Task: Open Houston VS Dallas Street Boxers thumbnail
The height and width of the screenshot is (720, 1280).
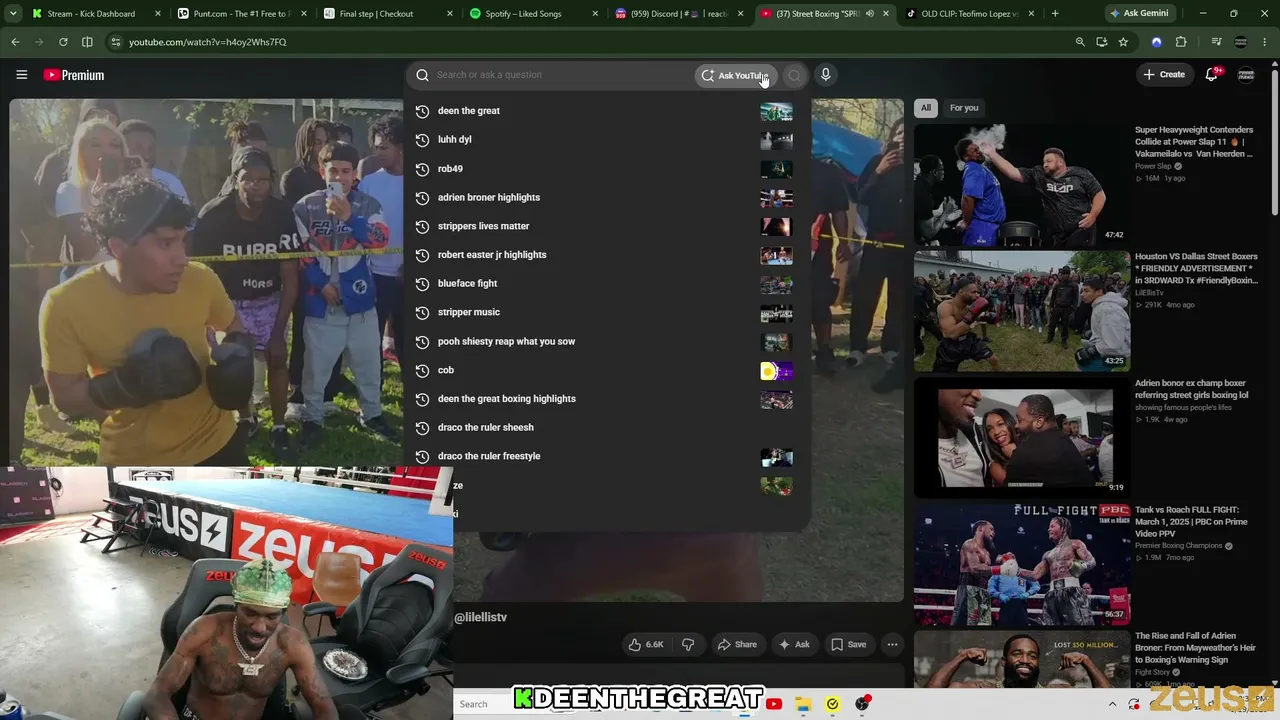Action: pyautogui.click(x=1021, y=311)
